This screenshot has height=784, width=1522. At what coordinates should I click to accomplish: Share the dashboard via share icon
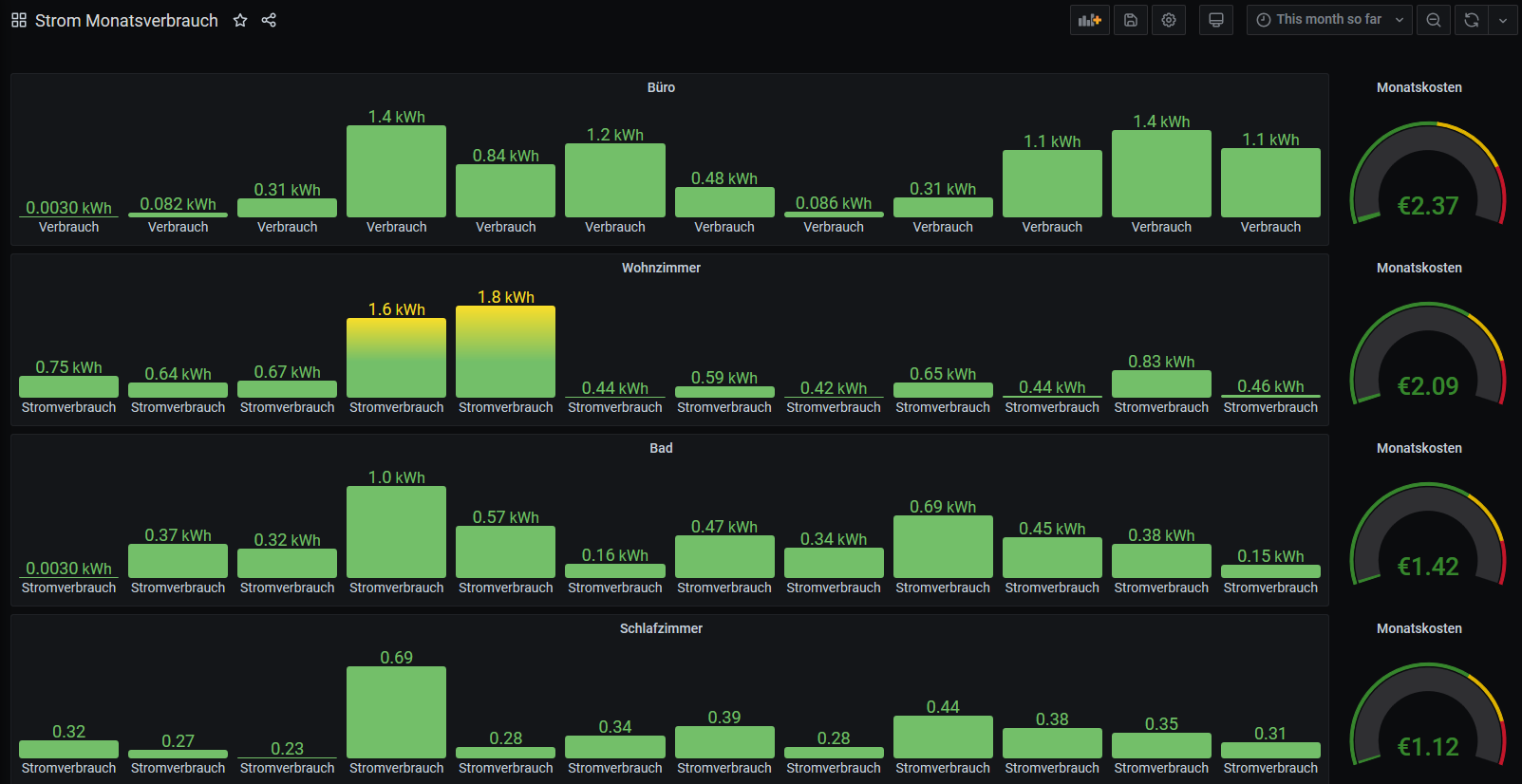pos(269,20)
